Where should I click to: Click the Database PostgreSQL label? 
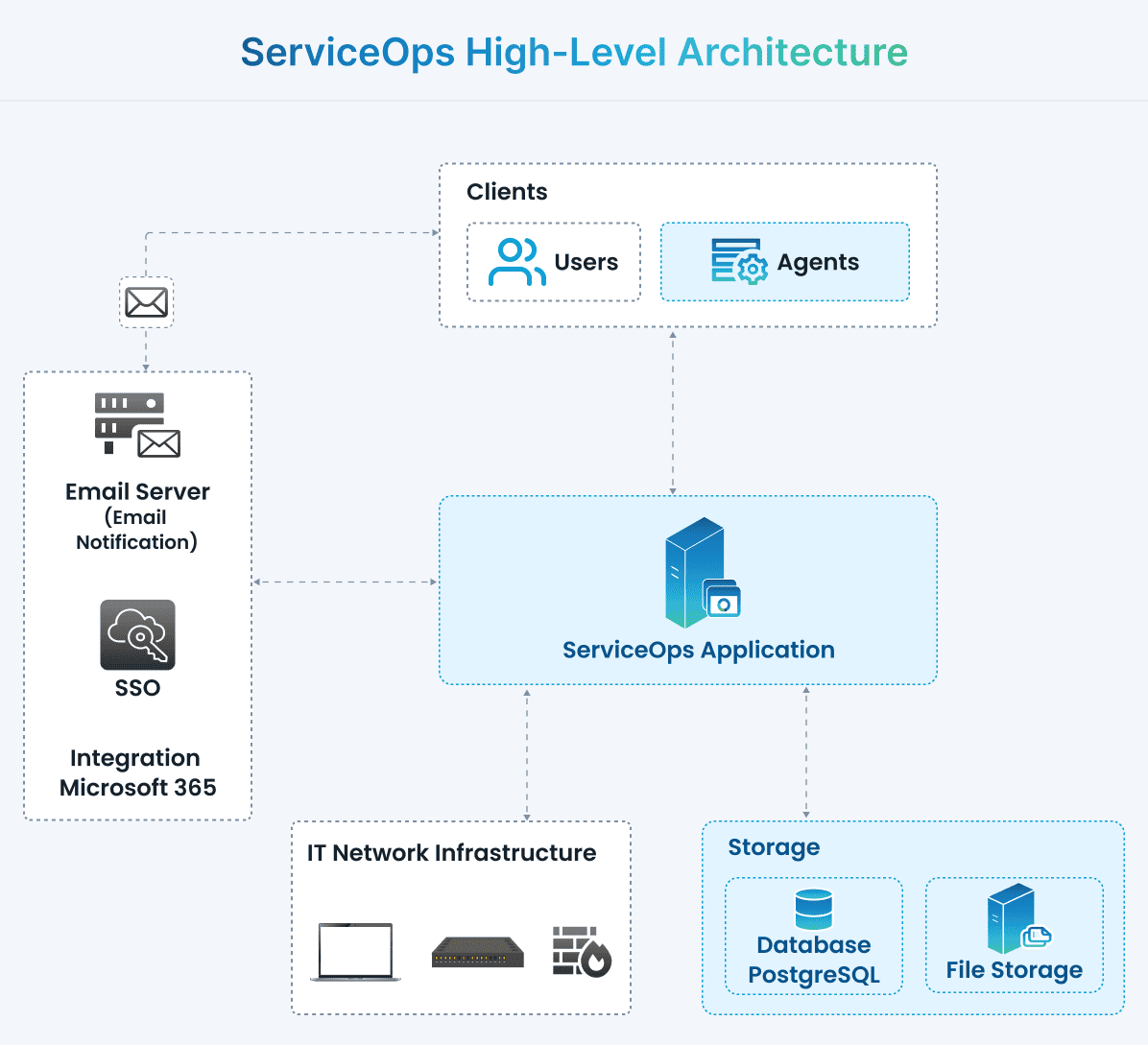click(x=813, y=960)
